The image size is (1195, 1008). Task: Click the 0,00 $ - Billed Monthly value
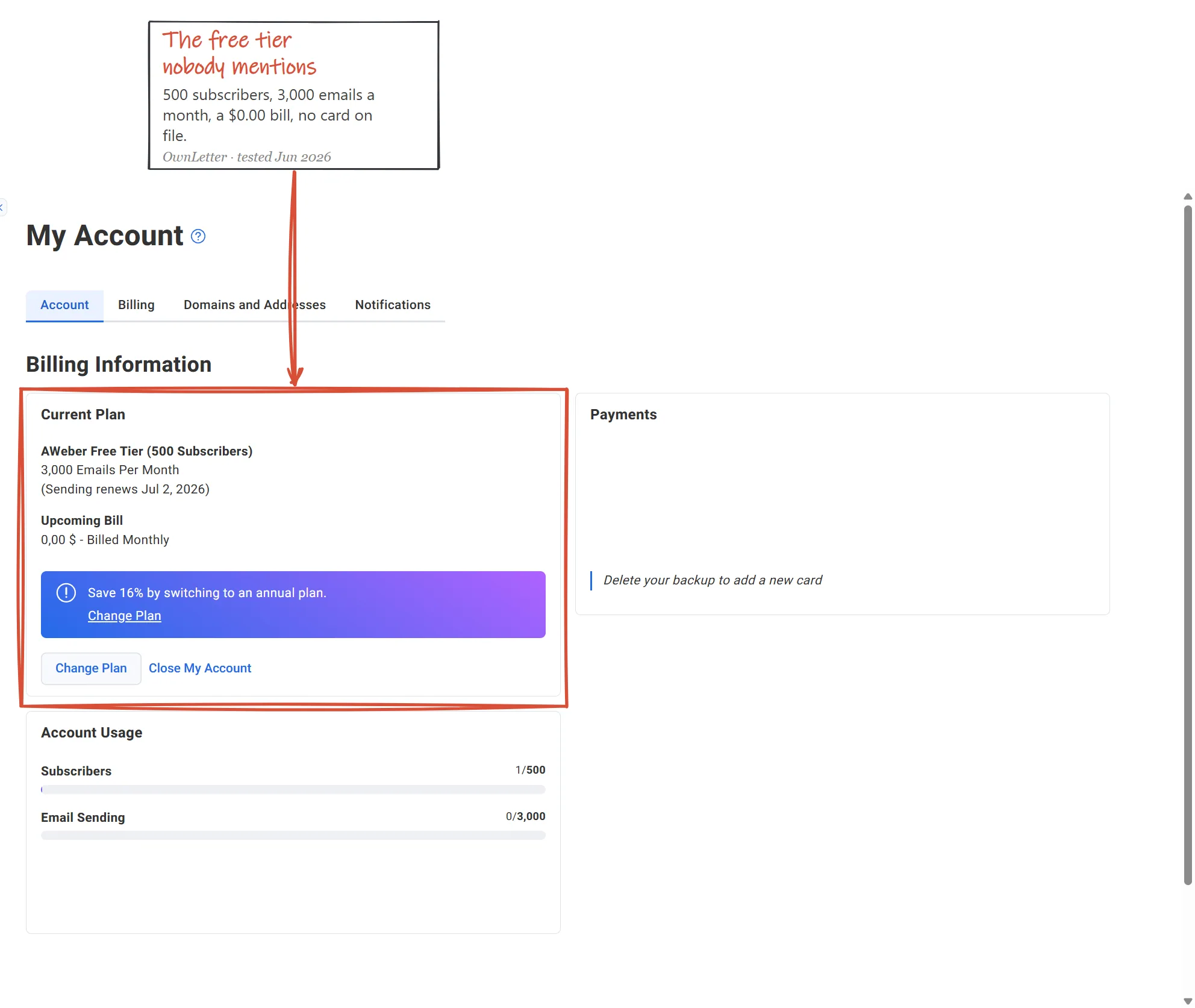point(105,540)
